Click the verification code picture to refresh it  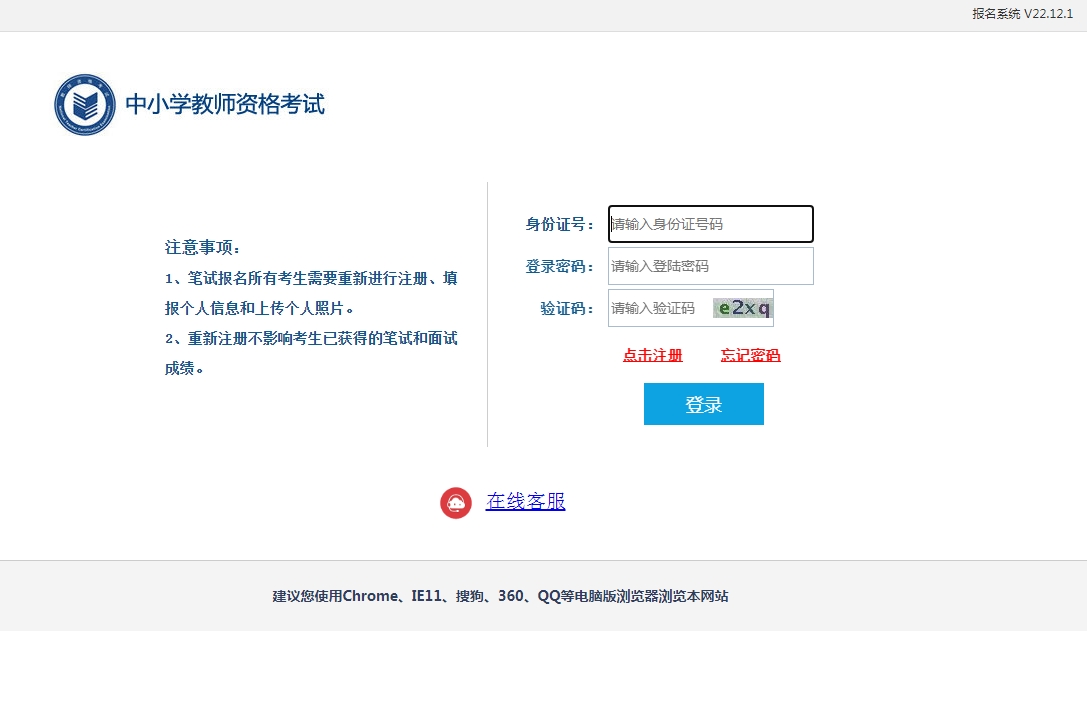pos(742,307)
